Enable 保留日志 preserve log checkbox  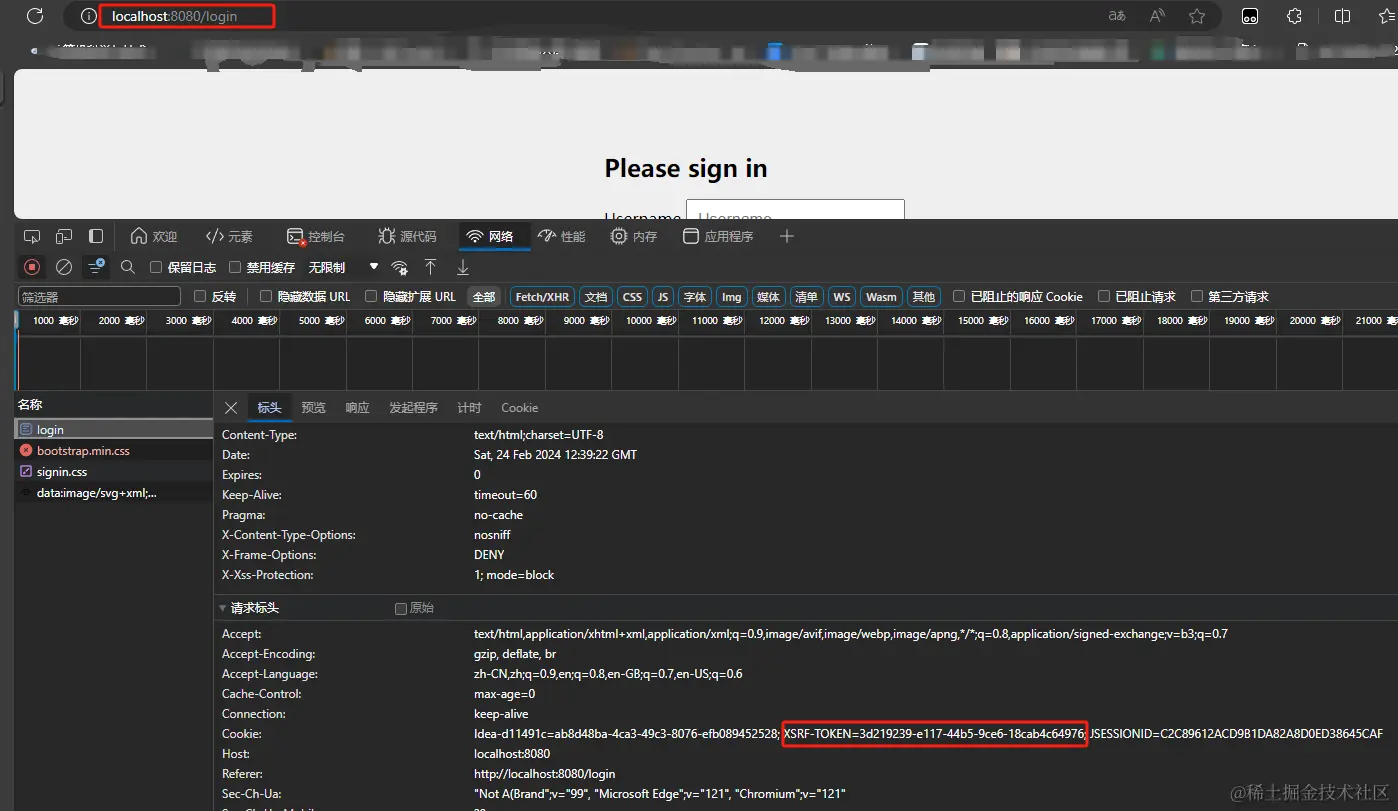[156, 267]
